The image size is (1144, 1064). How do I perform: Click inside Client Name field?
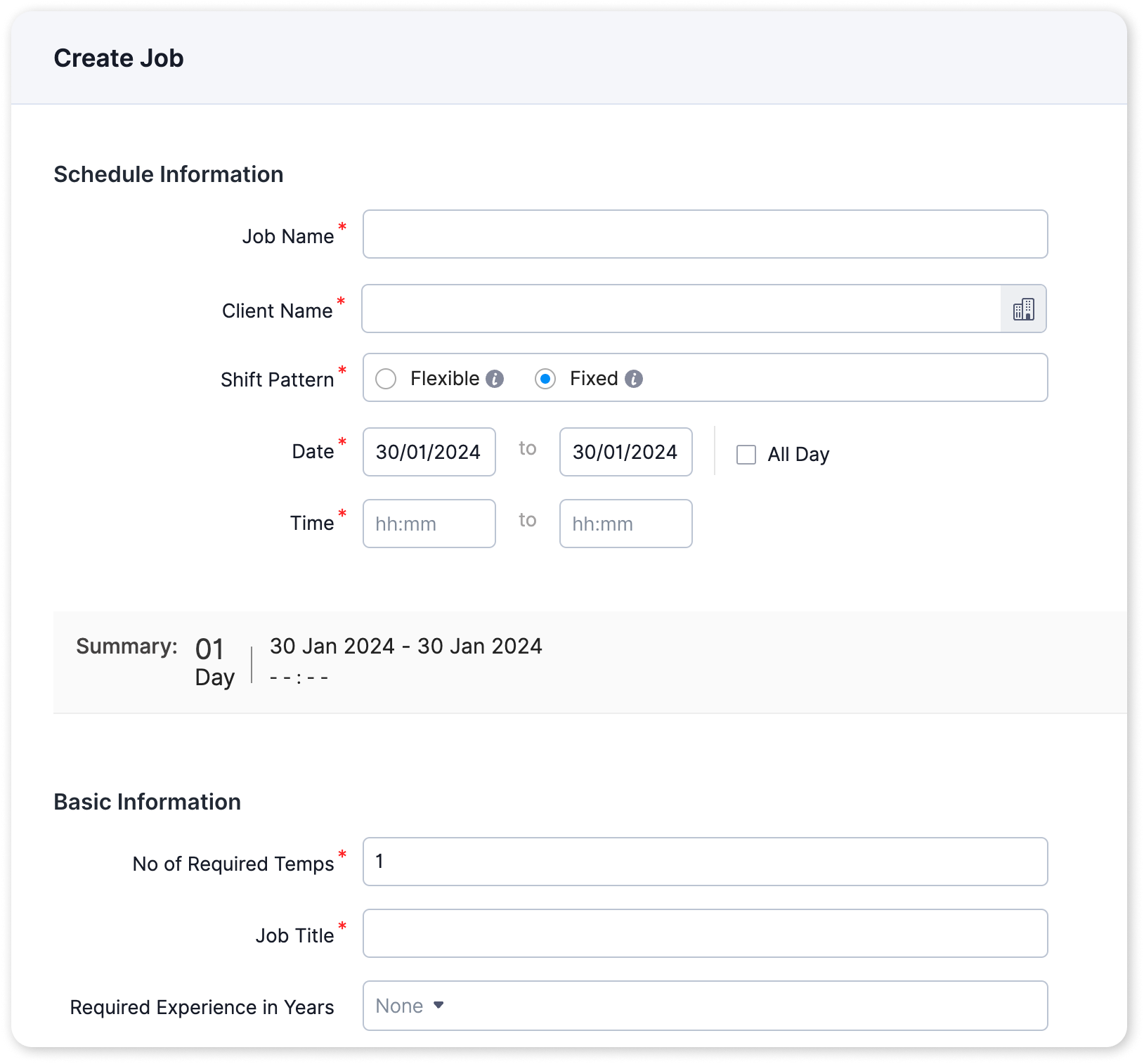click(x=681, y=309)
